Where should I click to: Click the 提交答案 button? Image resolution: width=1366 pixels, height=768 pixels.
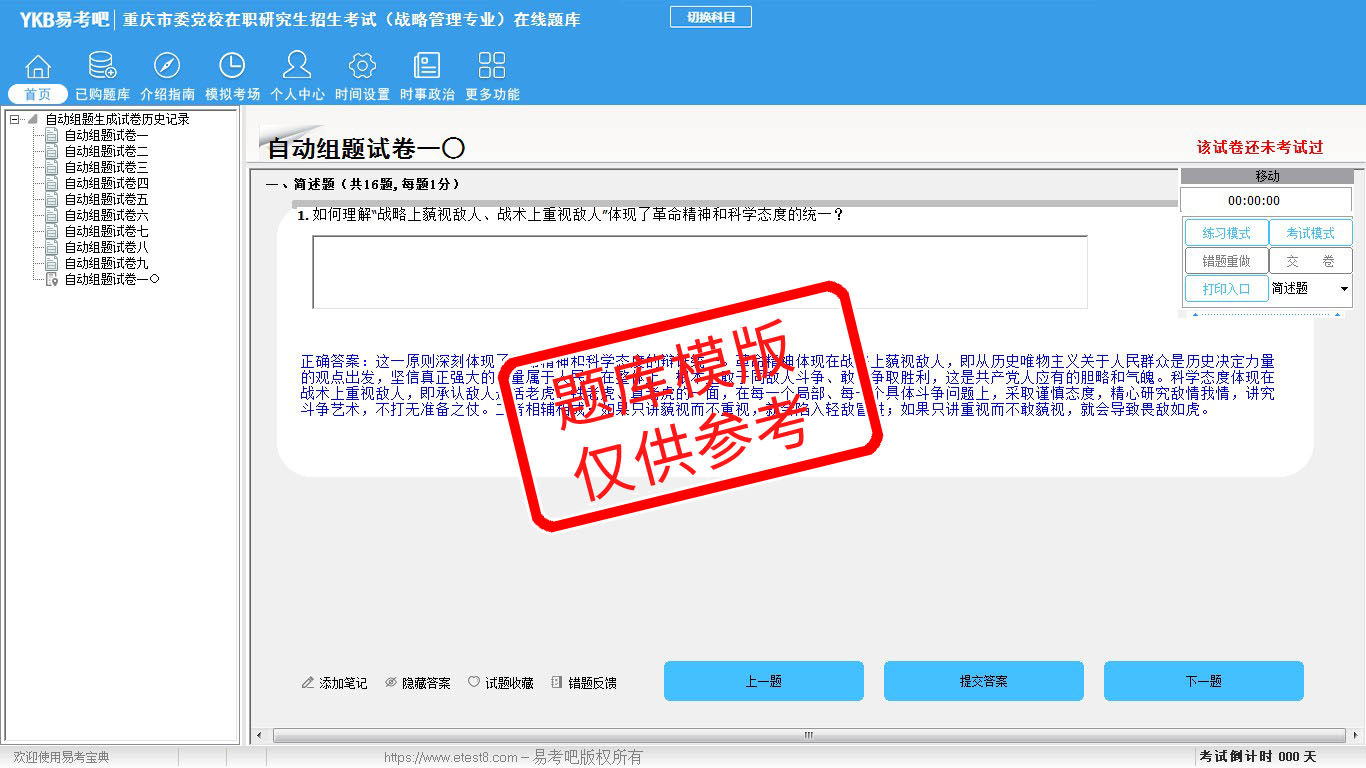[983, 681]
